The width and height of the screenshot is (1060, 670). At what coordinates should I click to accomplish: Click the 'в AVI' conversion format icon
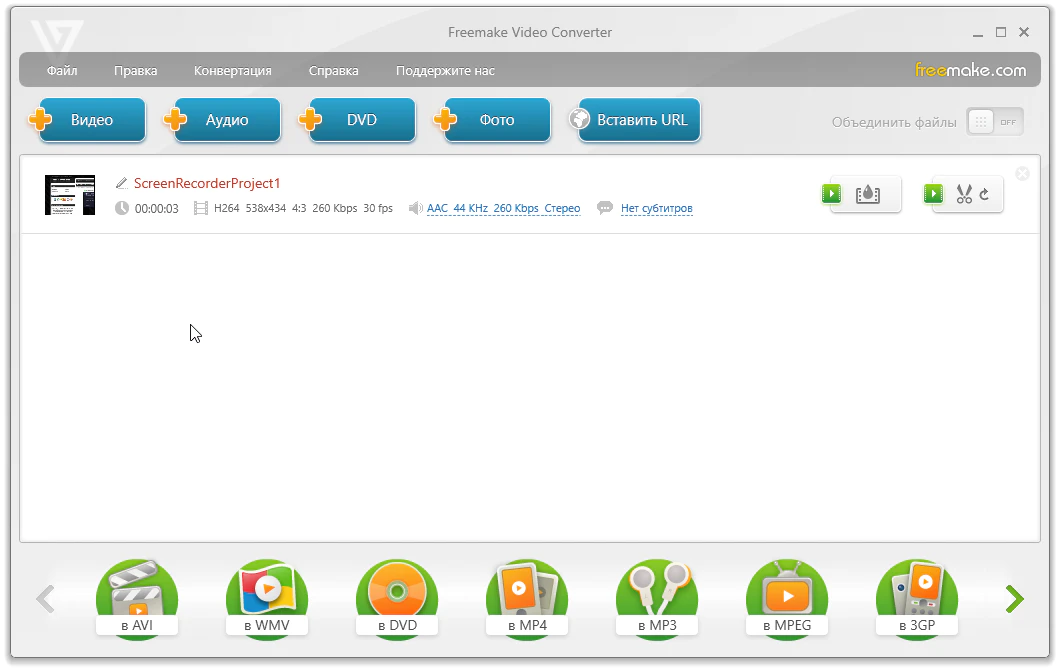click(137, 598)
